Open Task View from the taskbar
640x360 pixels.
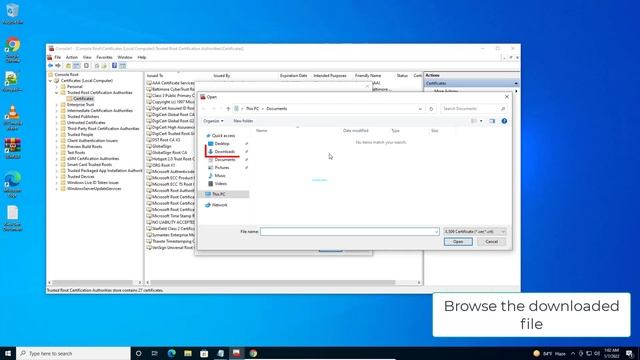155,353
